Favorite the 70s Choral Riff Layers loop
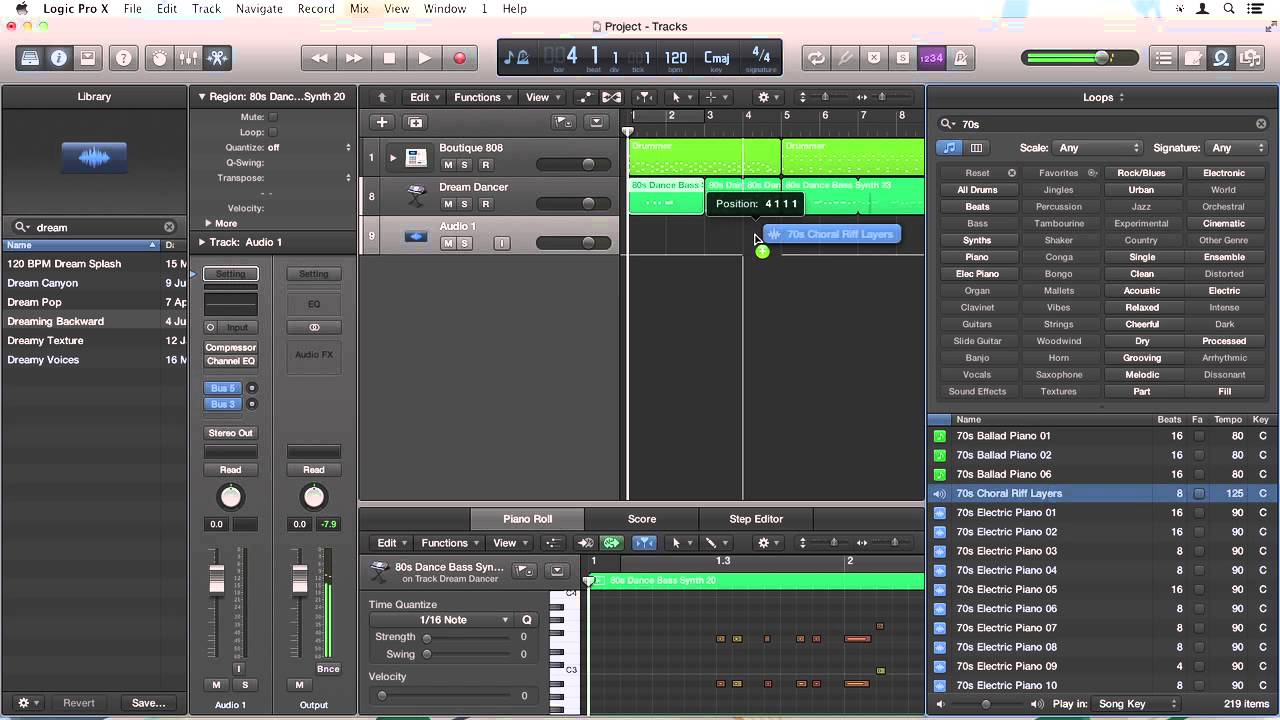This screenshot has width=1280, height=720. coord(1198,493)
